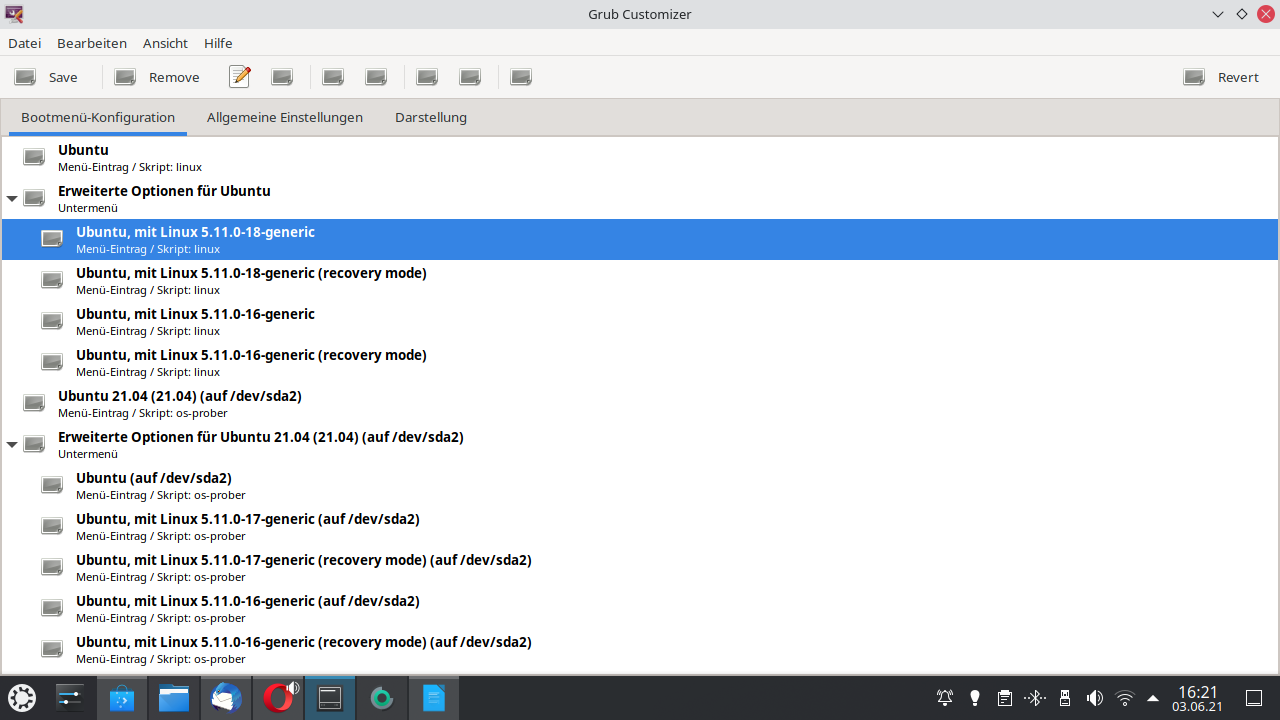
Task: Select 'Ubuntu, mit Linux 5.11.0-18-generic' entry
Action: click(640, 240)
